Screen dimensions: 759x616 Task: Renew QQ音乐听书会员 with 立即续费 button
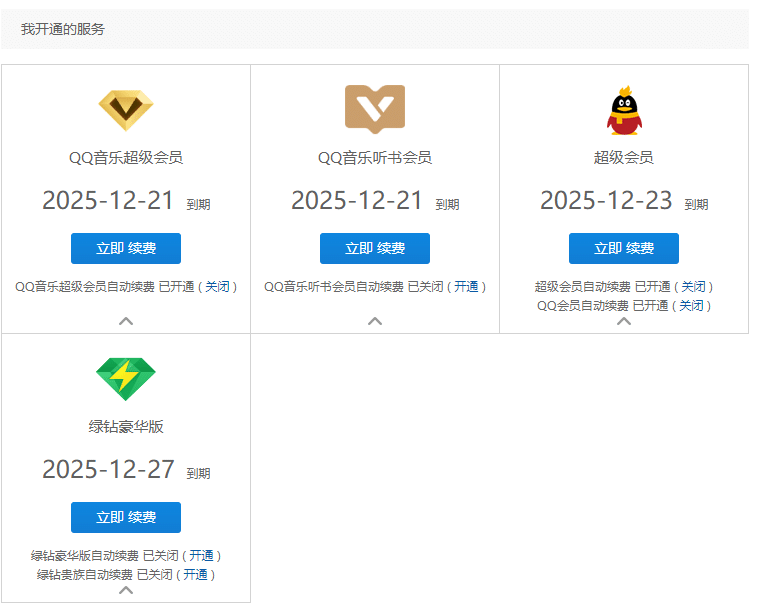point(375,248)
